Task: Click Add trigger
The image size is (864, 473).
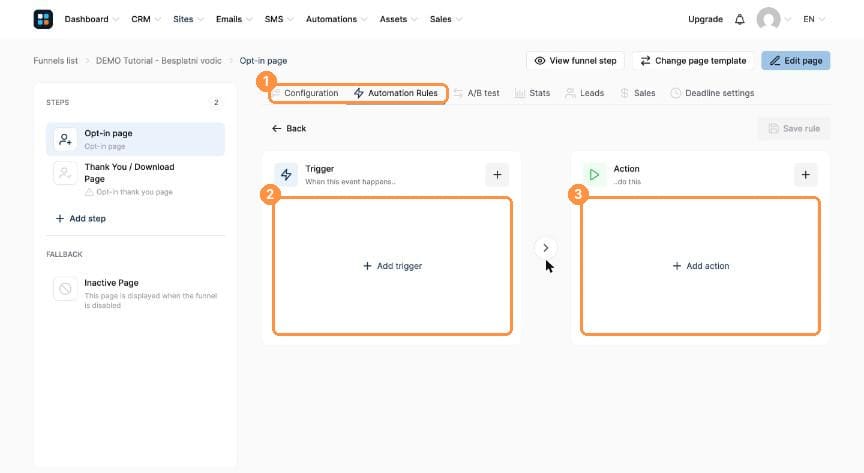Action: tap(392, 266)
